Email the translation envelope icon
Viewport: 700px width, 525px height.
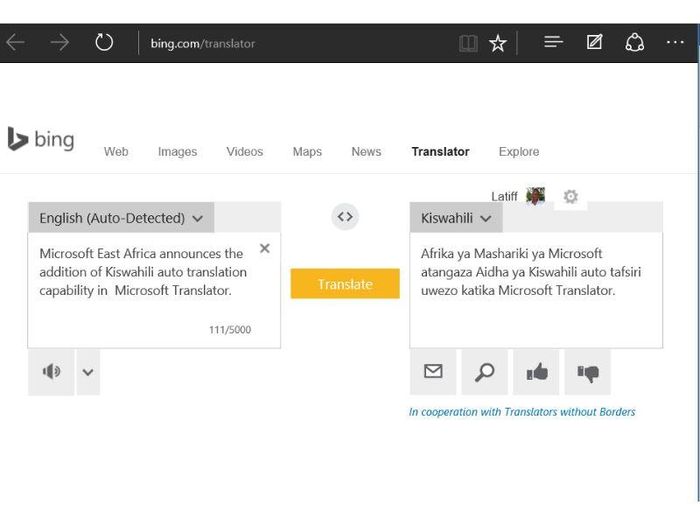pos(433,372)
